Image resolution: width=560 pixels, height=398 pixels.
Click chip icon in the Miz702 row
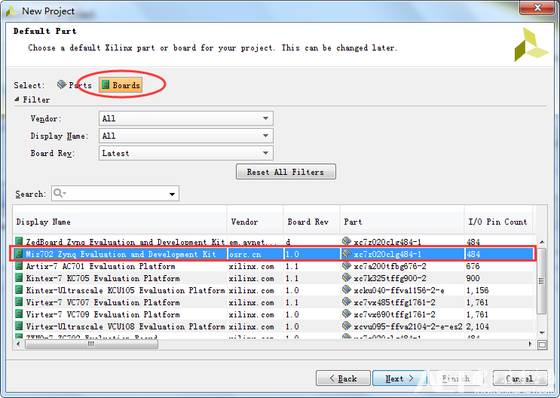coord(346,254)
